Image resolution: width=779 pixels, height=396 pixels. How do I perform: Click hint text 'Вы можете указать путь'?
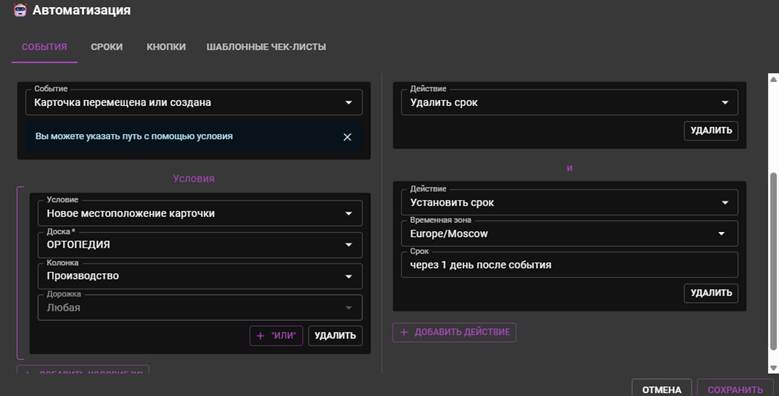[x=134, y=136]
